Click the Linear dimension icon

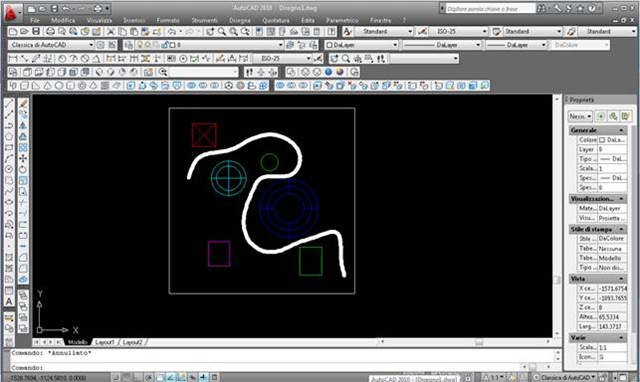pyautogui.click(x=13, y=59)
